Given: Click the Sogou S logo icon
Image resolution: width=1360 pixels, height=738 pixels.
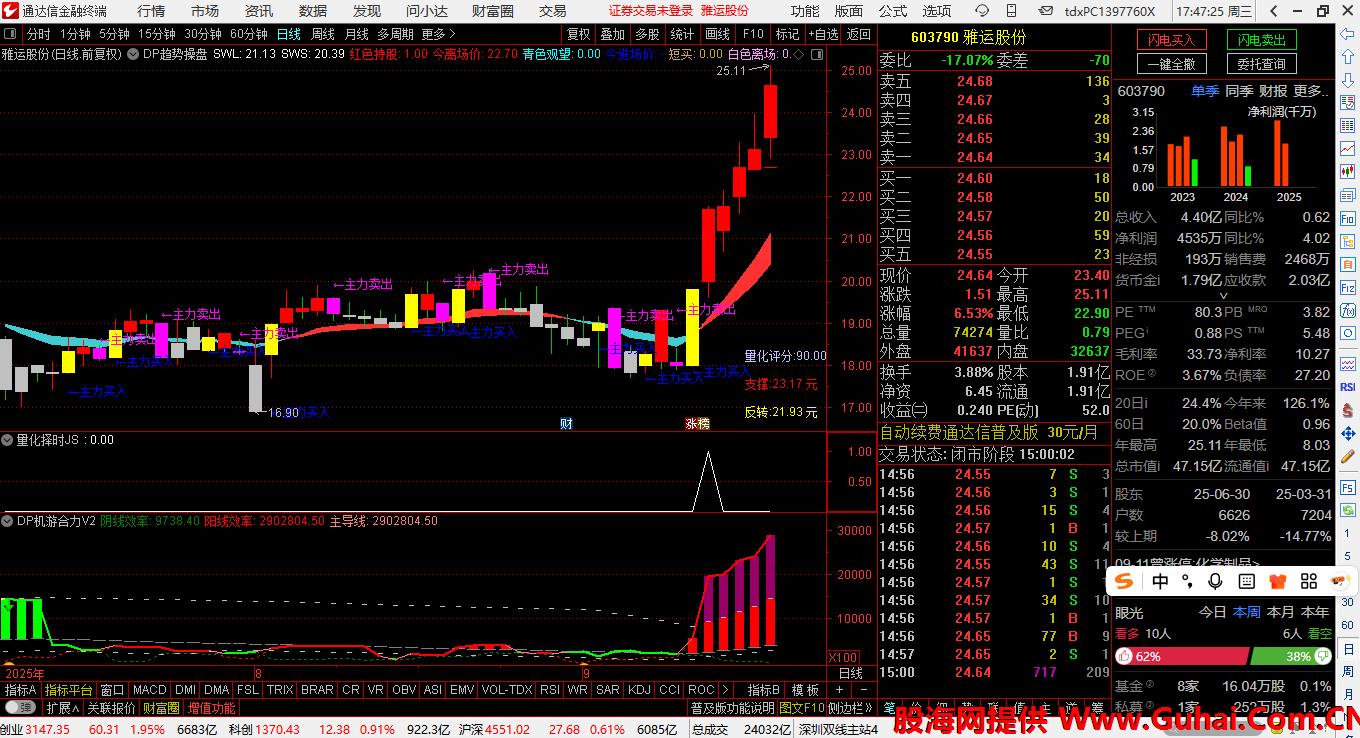Looking at the screenshot, I should [1125, 581].
